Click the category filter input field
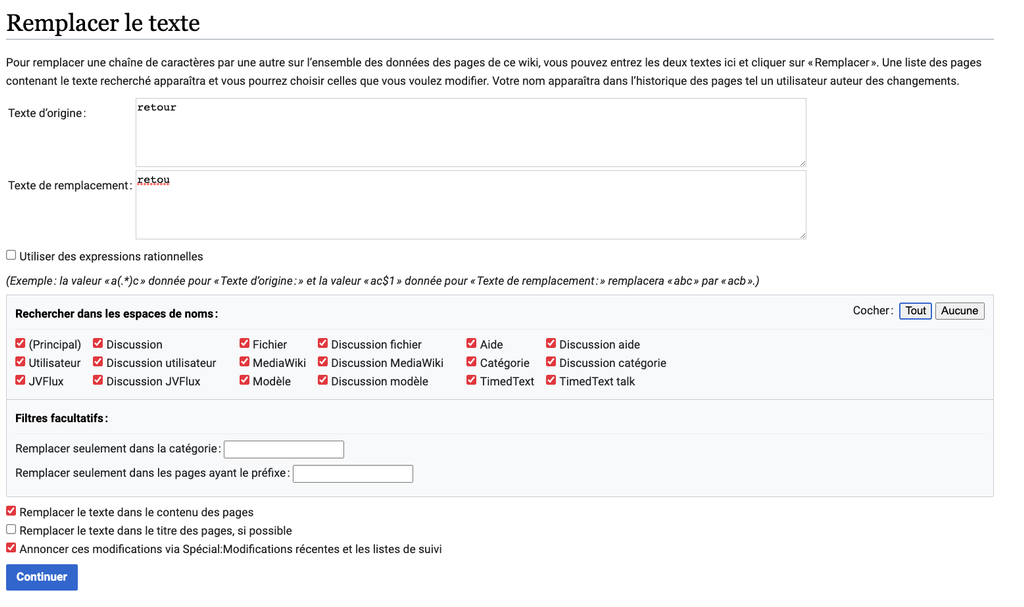Screen dimensions: 1024x607 [x=284, y=450]
